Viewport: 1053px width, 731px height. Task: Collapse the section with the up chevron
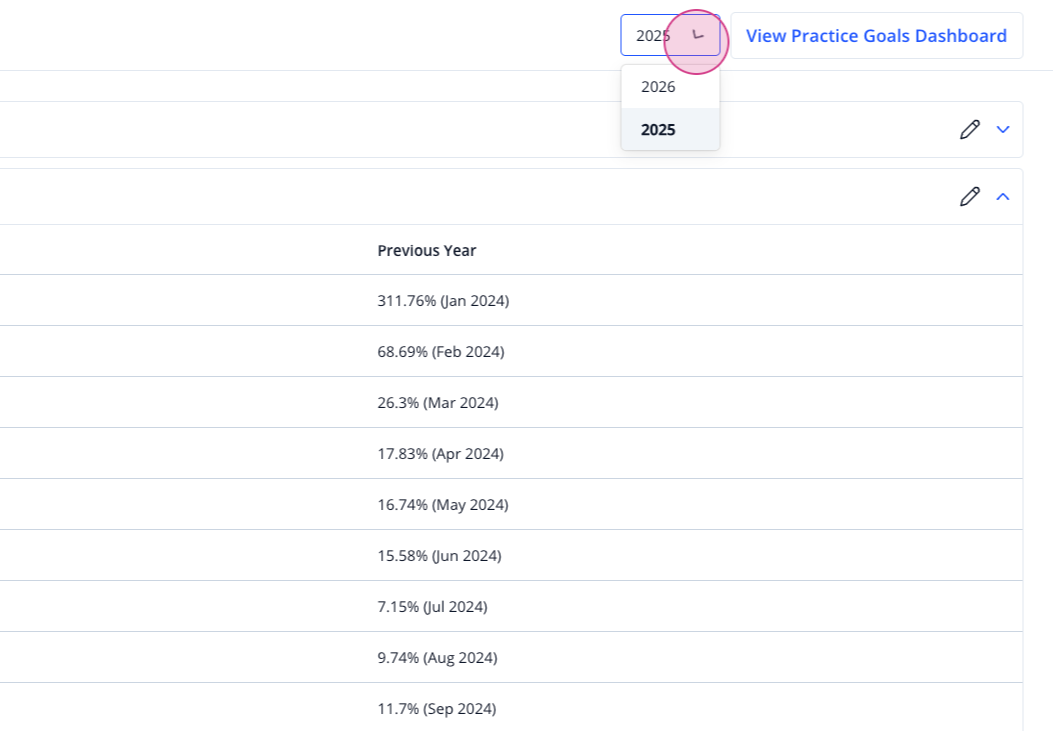click(x=1003, y=197)
